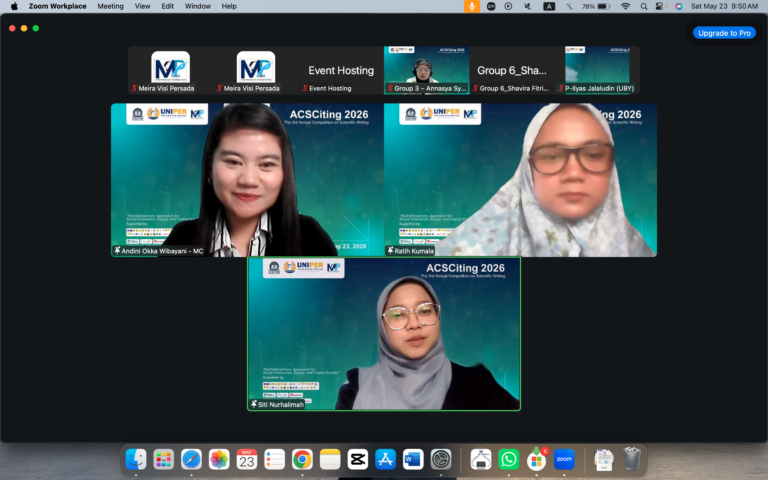Select Group 3 – Annasya participant thumbnail

[x=426, y=70]
